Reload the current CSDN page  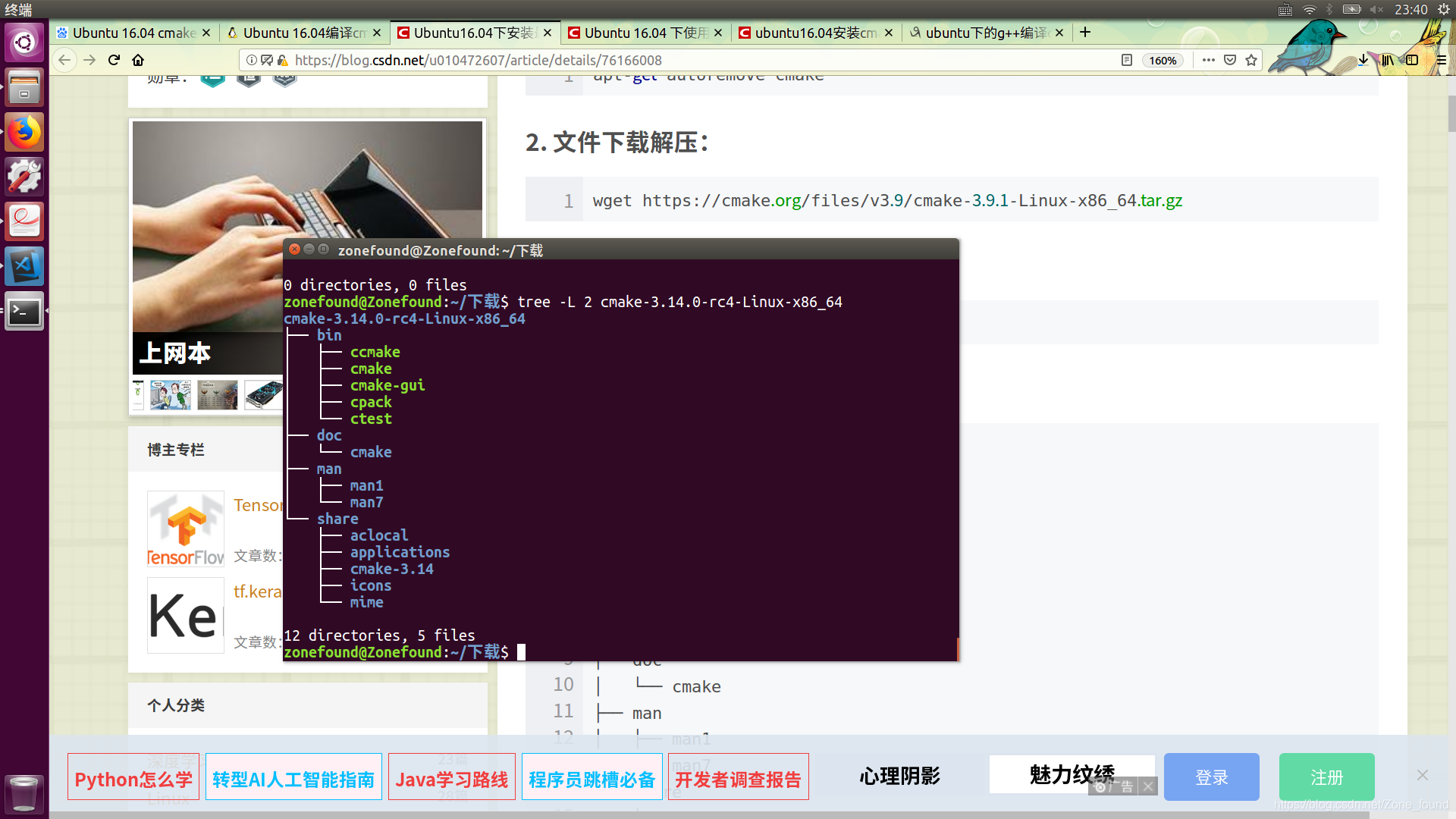(114, 60)
